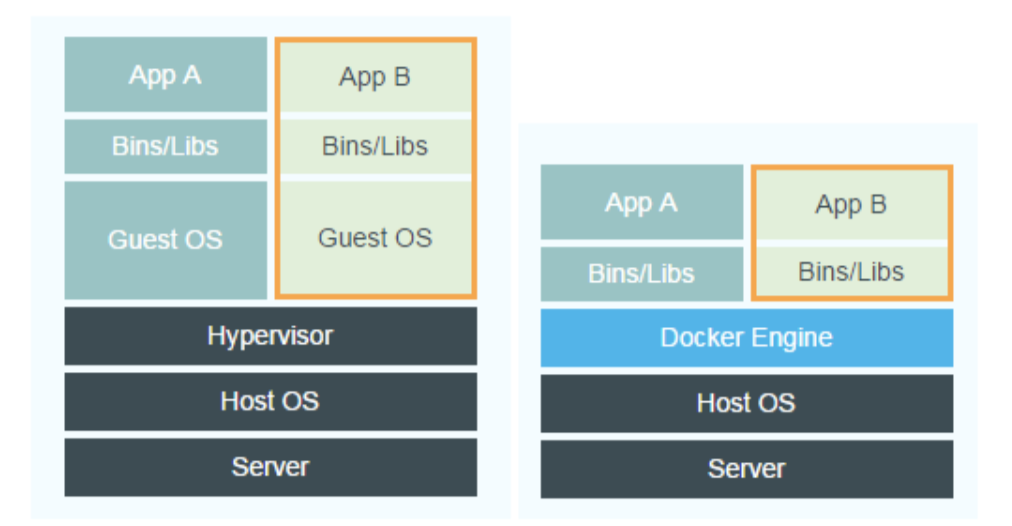Click Host OS below Hypervisor
The height and width of the screenshot is (526, 1012).
(x=270, y=401)
